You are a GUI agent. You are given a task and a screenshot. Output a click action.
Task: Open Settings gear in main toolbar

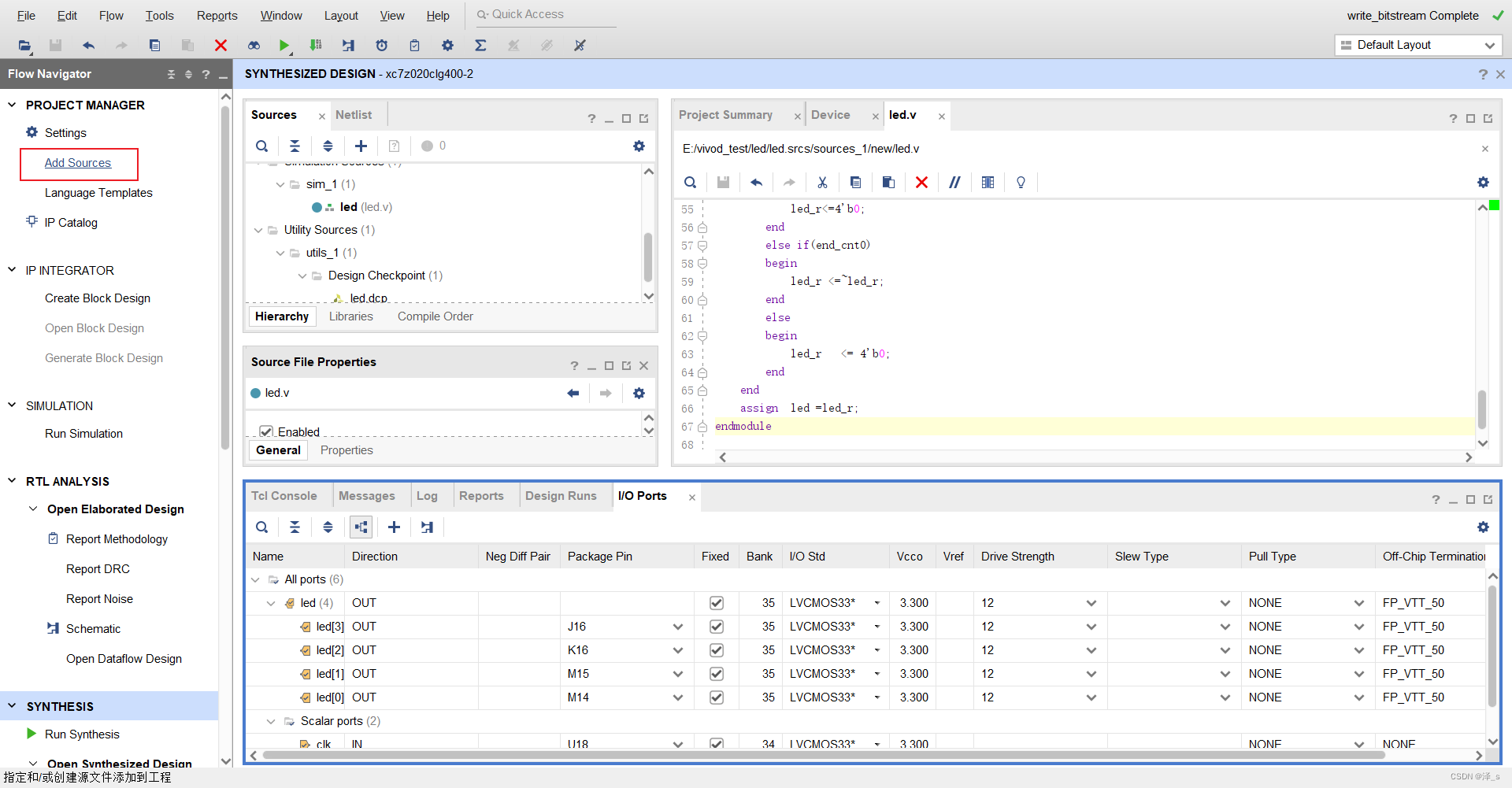[447, 46]
